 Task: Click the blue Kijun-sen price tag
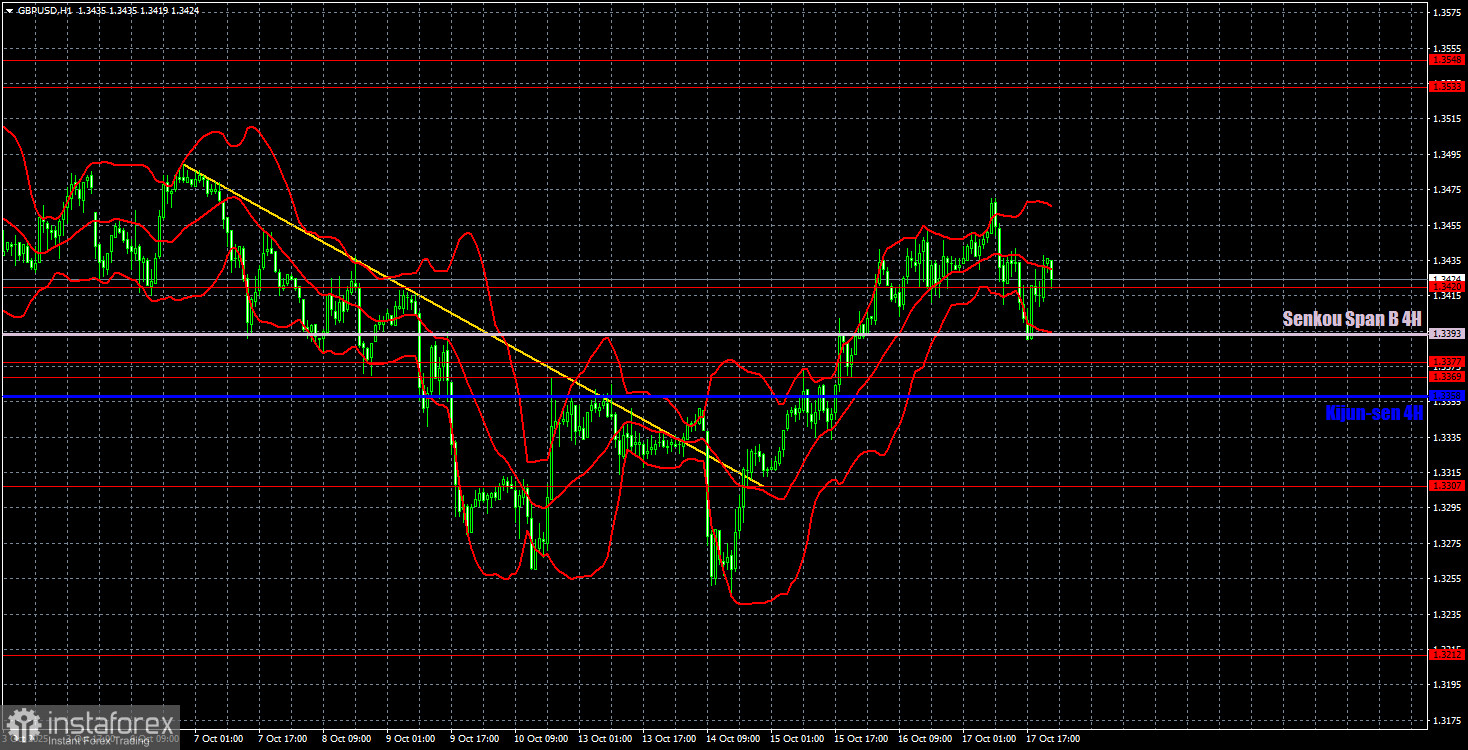1447,397
